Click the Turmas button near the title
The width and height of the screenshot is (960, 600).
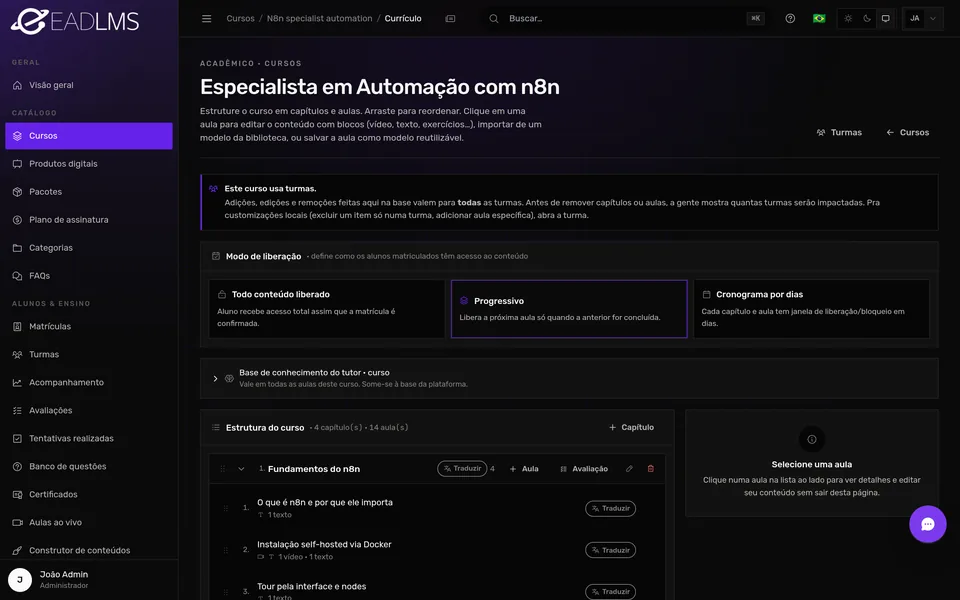click(x=839, y=132)
